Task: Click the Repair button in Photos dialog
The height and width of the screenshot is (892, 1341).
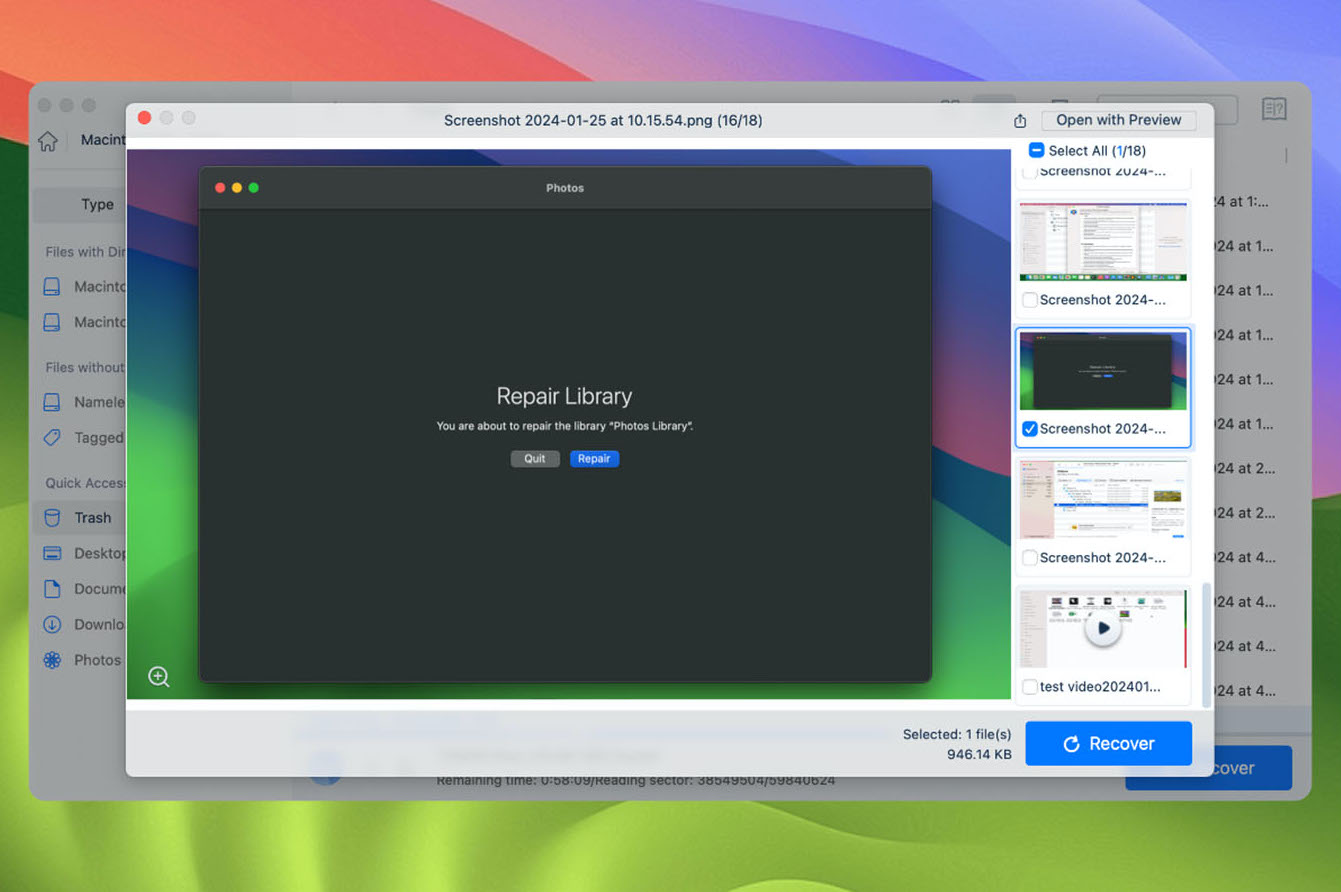Action: [594, 458]
